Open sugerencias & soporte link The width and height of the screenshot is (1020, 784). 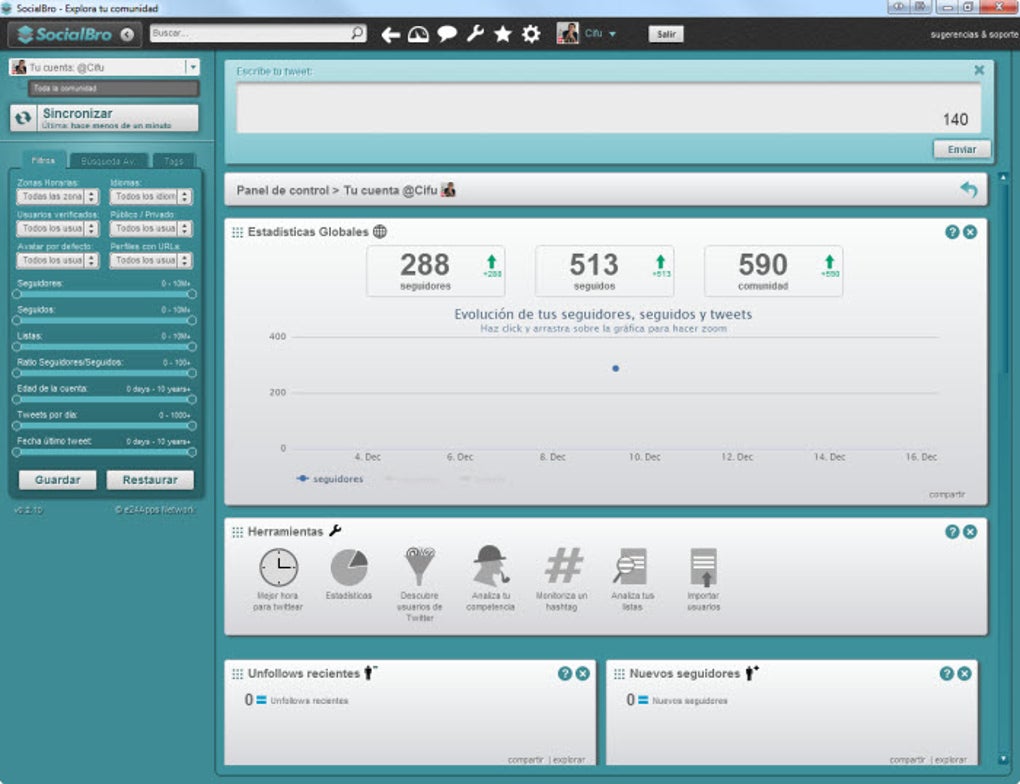coord(974,34)
